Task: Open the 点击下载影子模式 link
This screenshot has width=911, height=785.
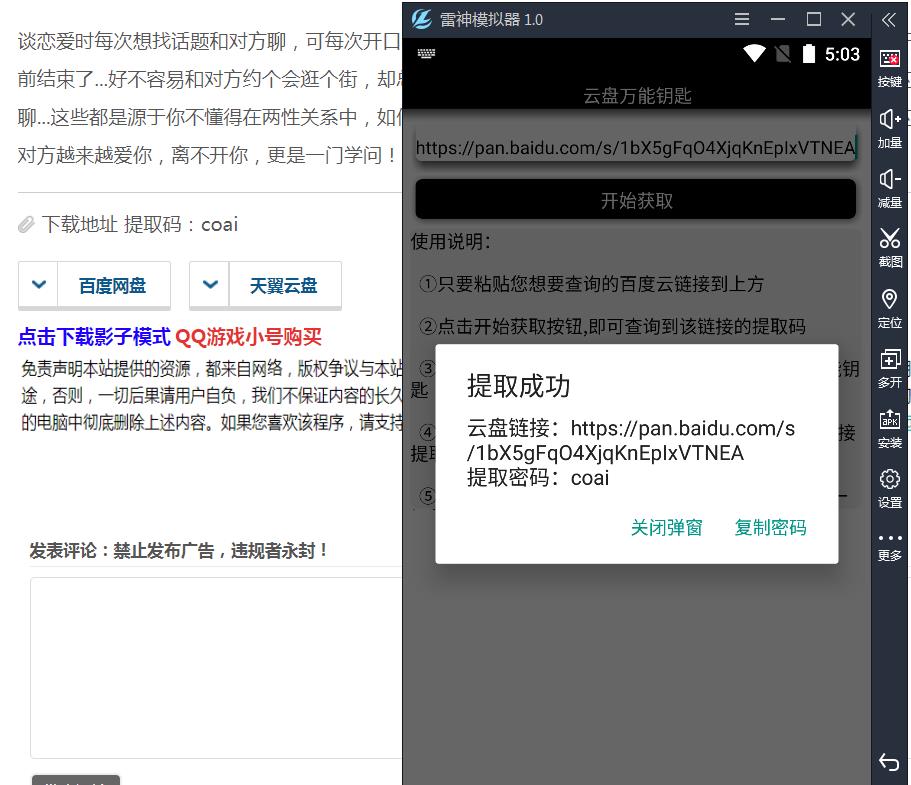Action: pyautogui.click(x=94, y=336)
